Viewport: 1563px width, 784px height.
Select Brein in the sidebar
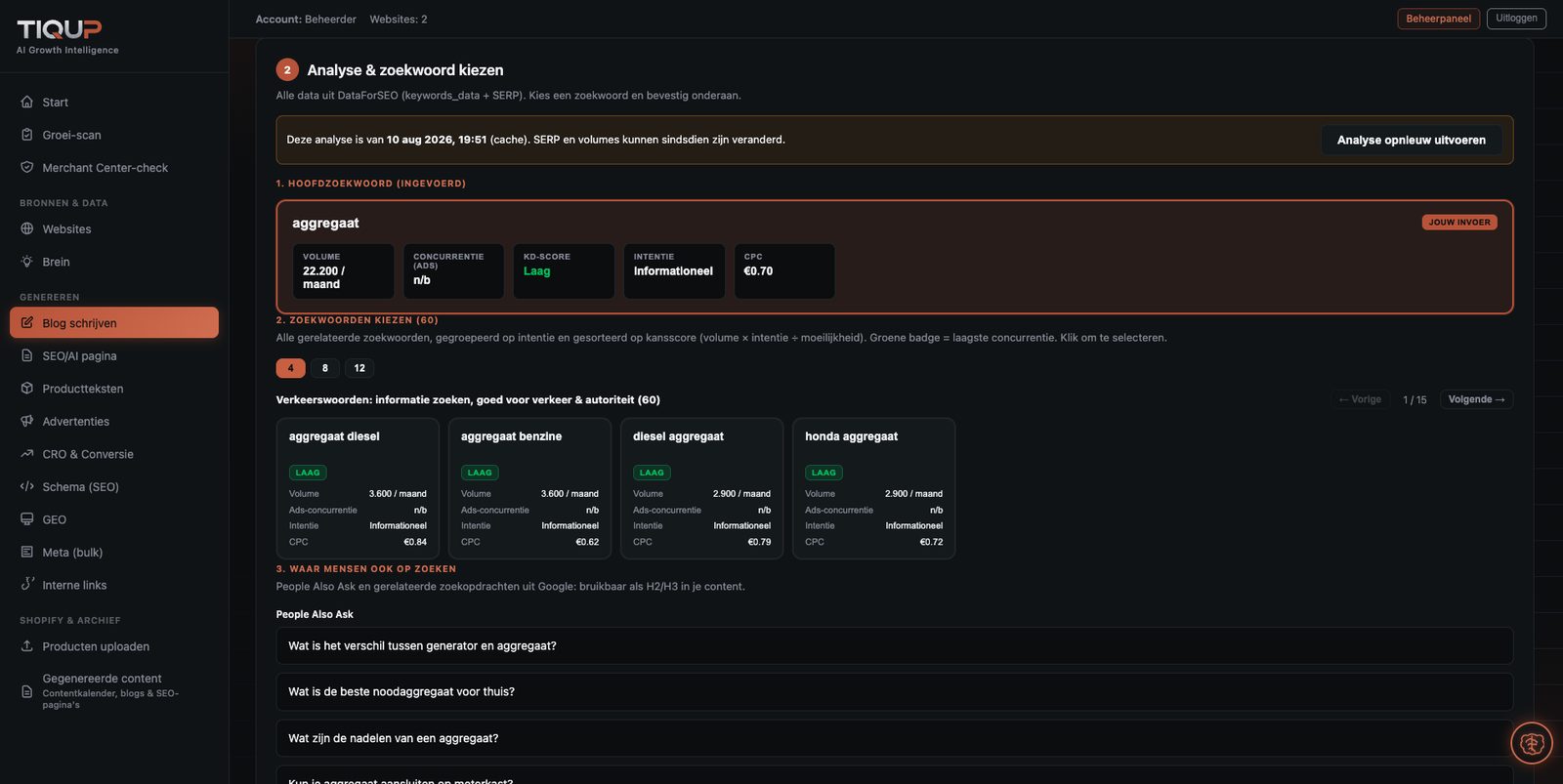(114, 262)
